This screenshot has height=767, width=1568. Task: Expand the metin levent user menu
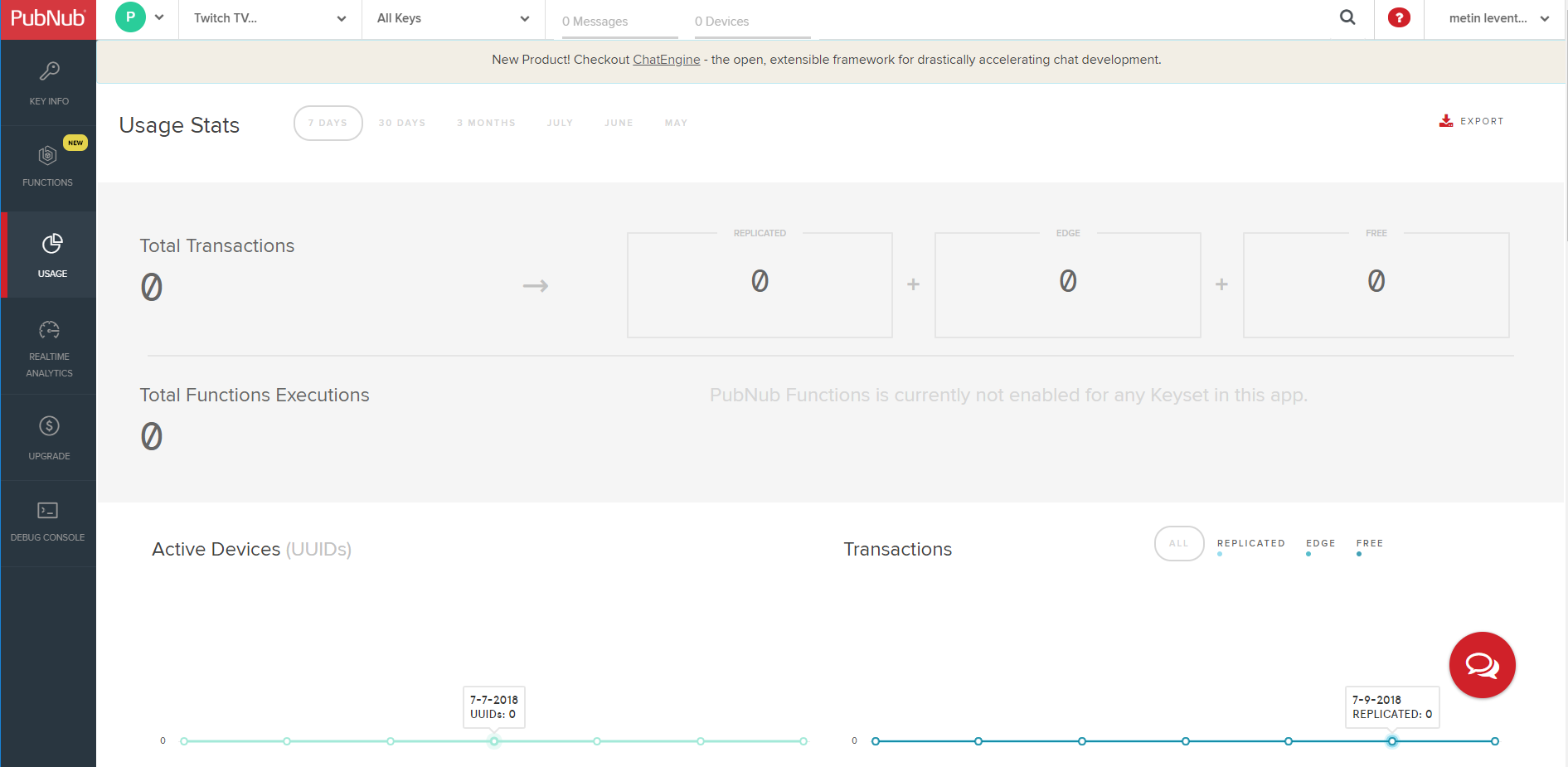pos(1498,18)
